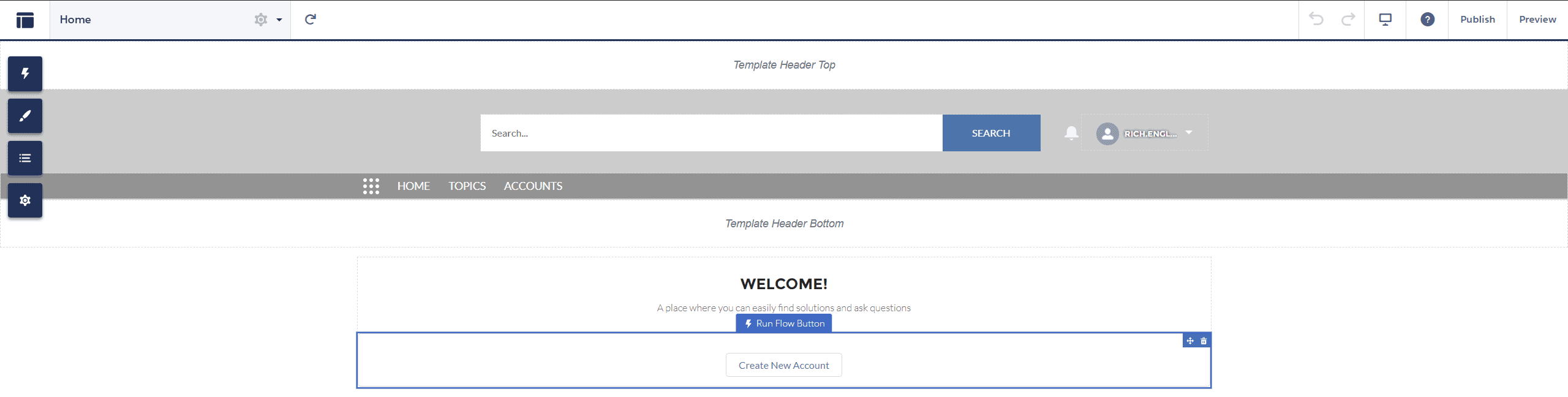The image size is (1568, 397).
Task: Switch view mode using desktop monitor icon
Action: point(1385,20)
